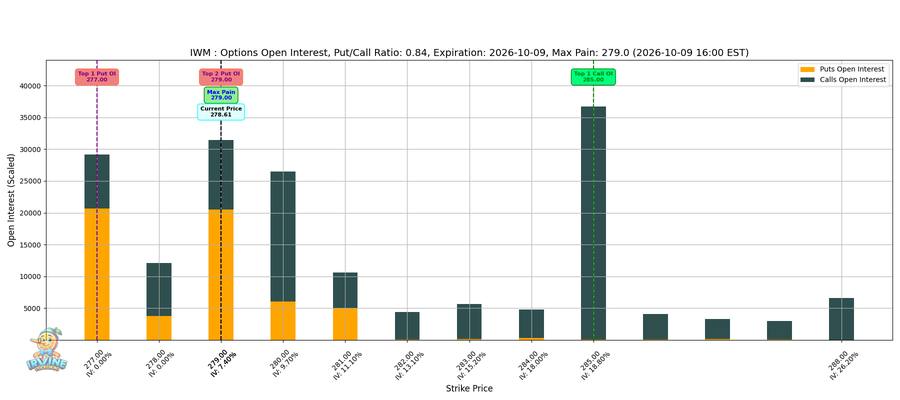Click the y-axis tick value 10000
Viewport: 900px width, 400px height.
point(32,277)
